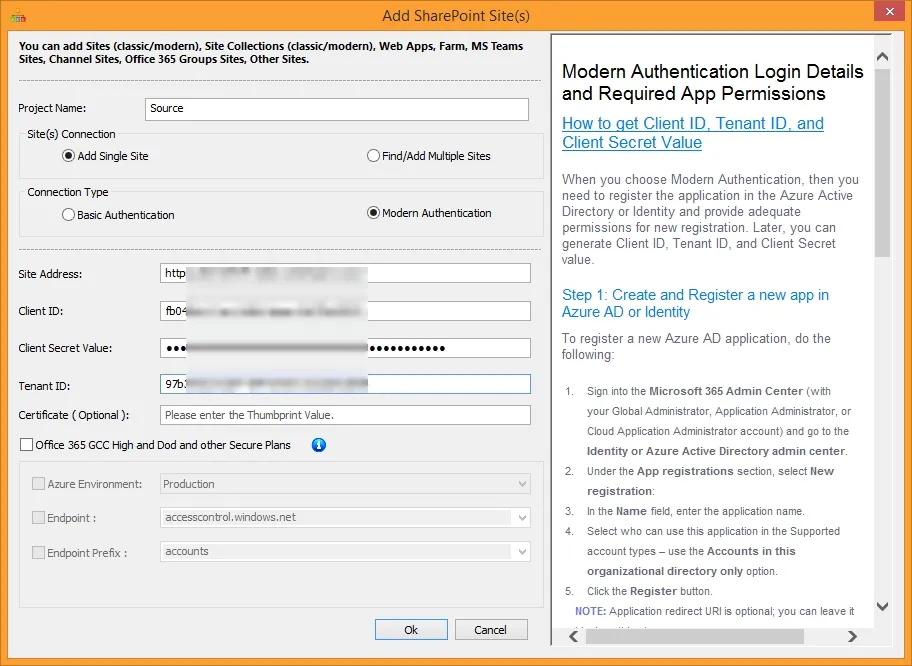Open the Endpoint accesscontrol.windows.net dropdown
Viewport: 912px width, 666px height.
pyautogui.click(x=345, y=518)
